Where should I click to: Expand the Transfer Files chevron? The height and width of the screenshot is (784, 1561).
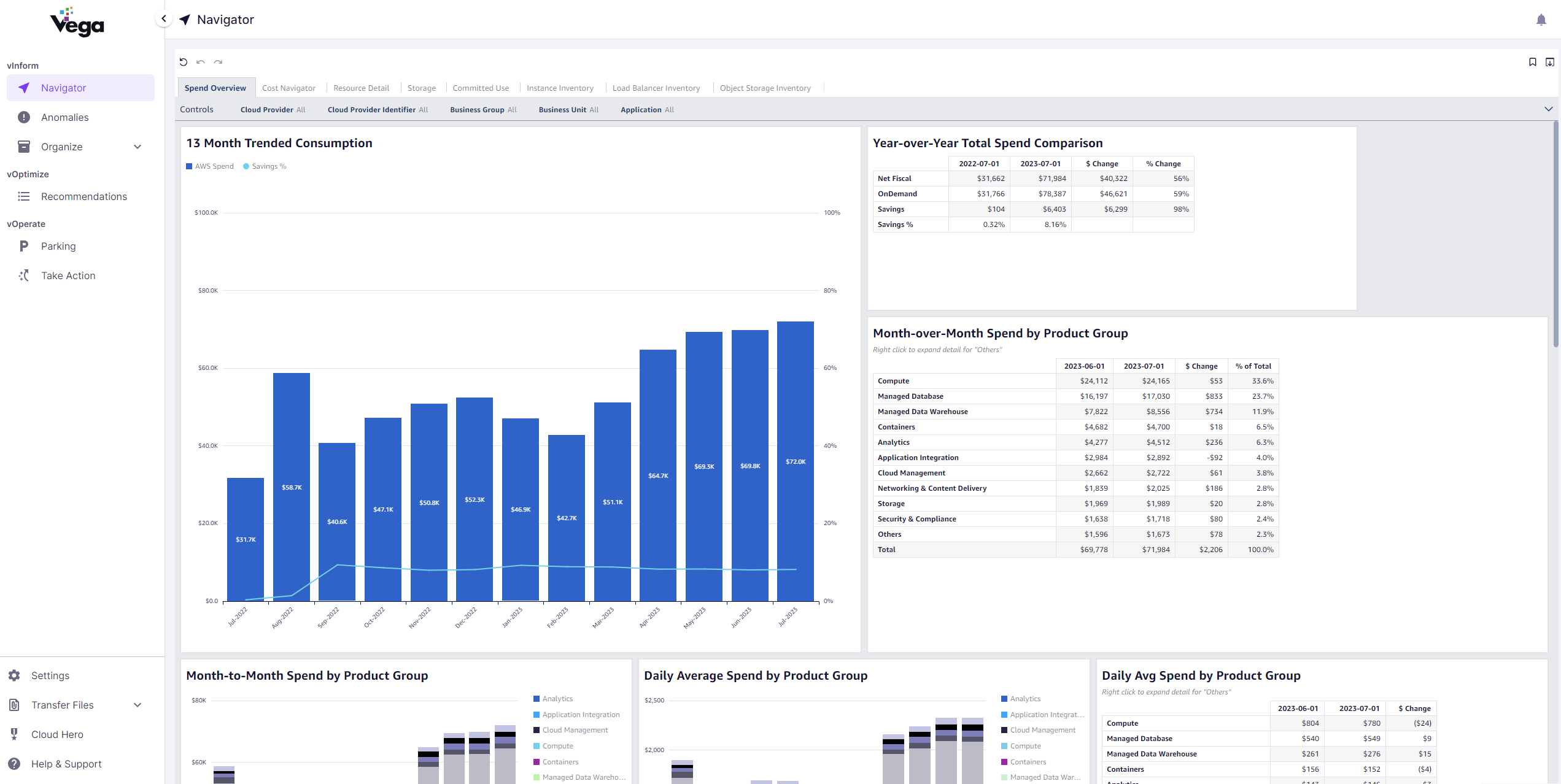(x=138, y=705)
